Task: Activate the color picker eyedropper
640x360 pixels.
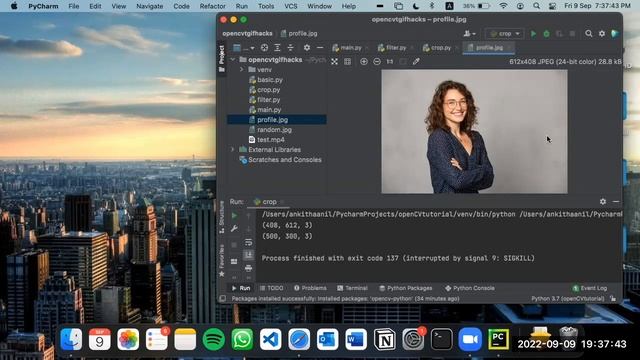Action: click(x=416, y=62)
